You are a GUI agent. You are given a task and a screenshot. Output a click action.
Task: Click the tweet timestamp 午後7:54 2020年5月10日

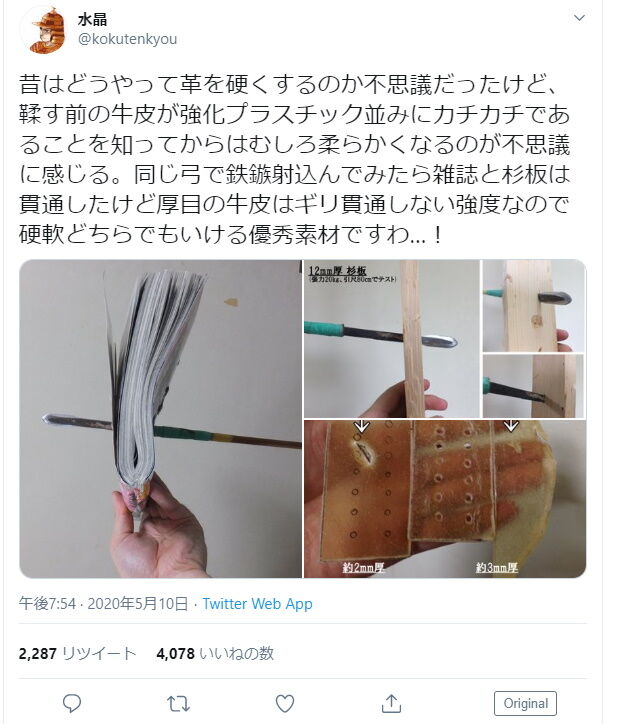point(103,604)
